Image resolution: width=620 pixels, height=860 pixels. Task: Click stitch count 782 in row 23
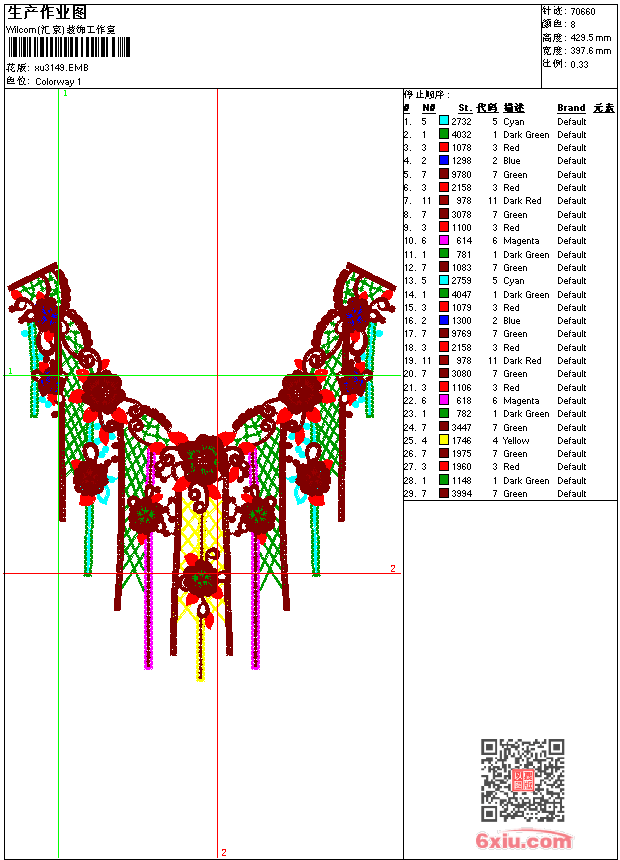coord(464,414)
